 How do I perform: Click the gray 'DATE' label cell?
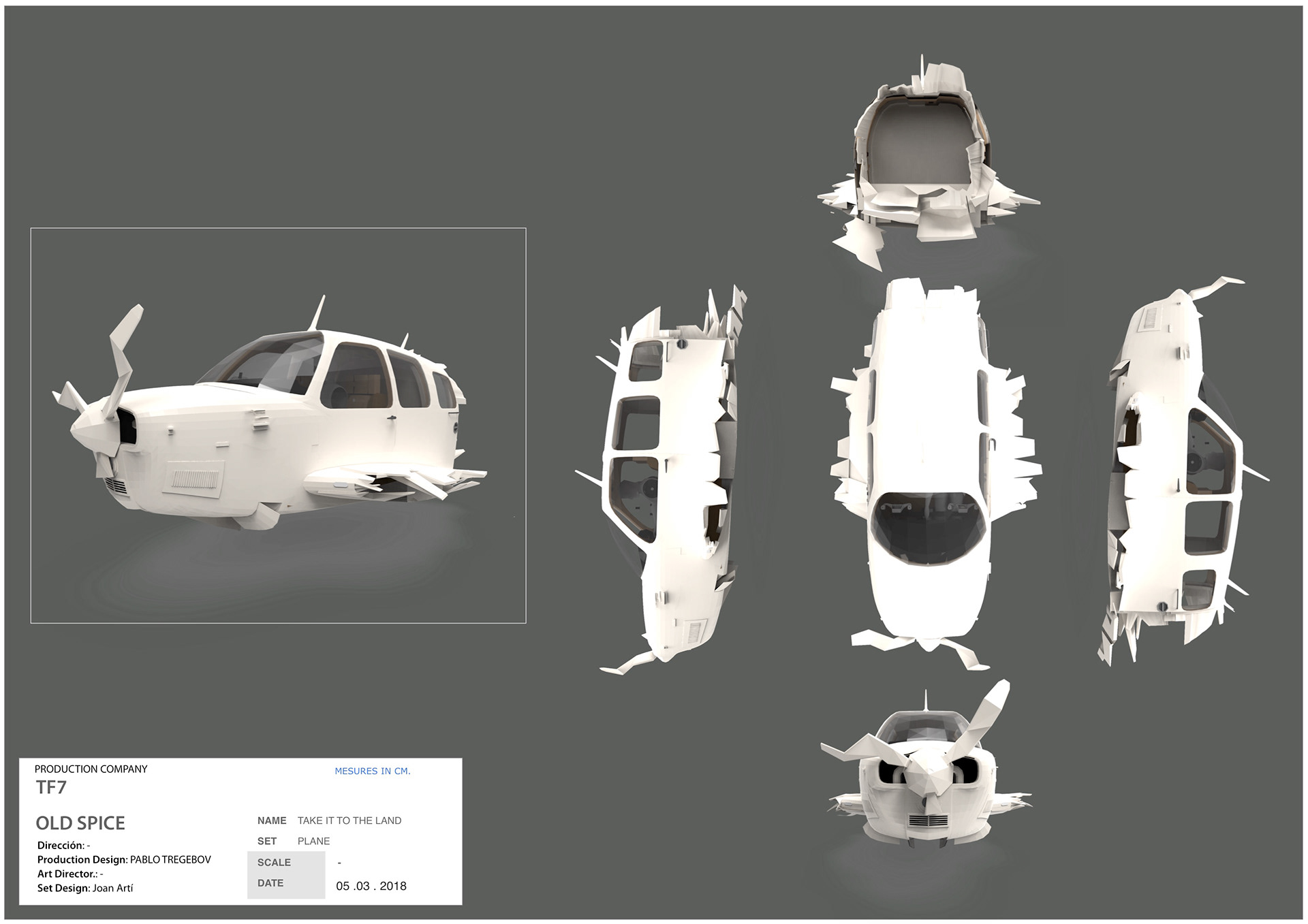(x=271, y=883)
